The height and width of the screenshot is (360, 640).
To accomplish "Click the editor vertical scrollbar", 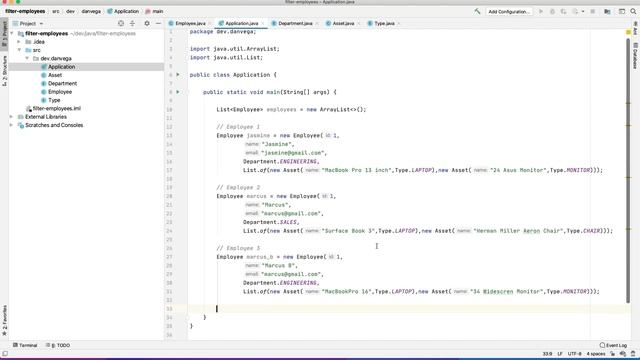I will tap(629, 171).
